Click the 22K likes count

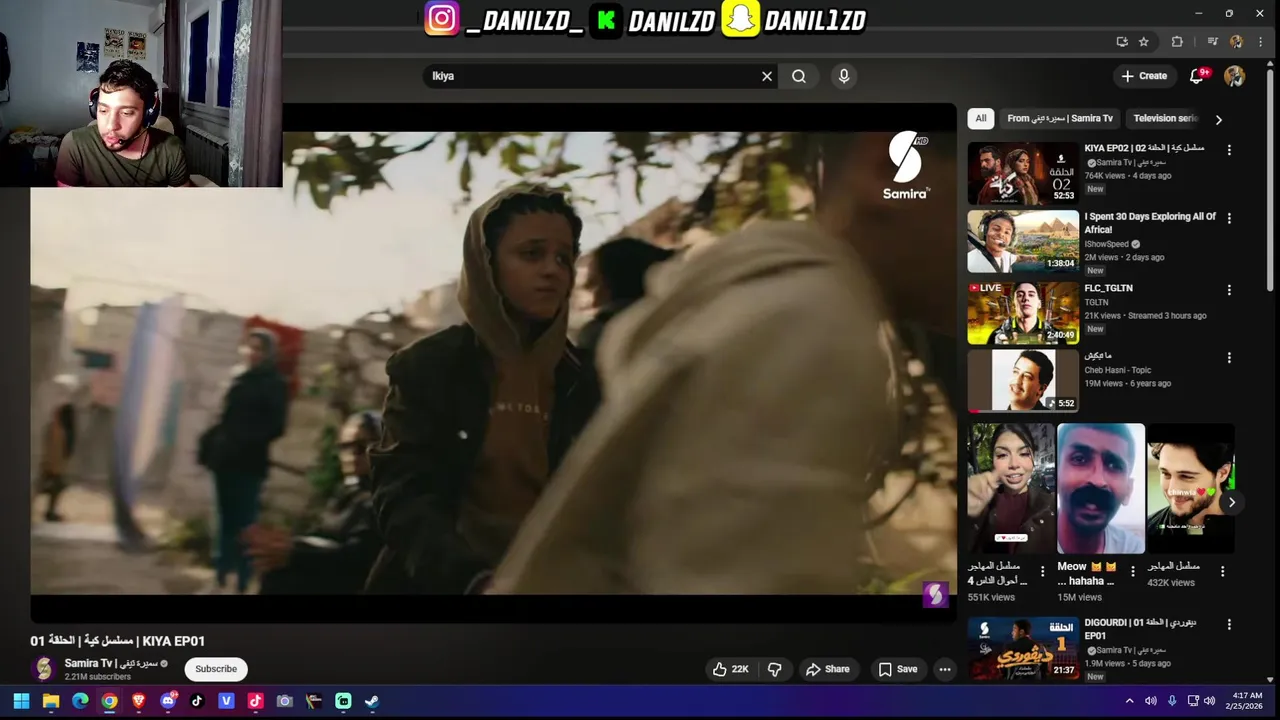(x=740, y=669)
